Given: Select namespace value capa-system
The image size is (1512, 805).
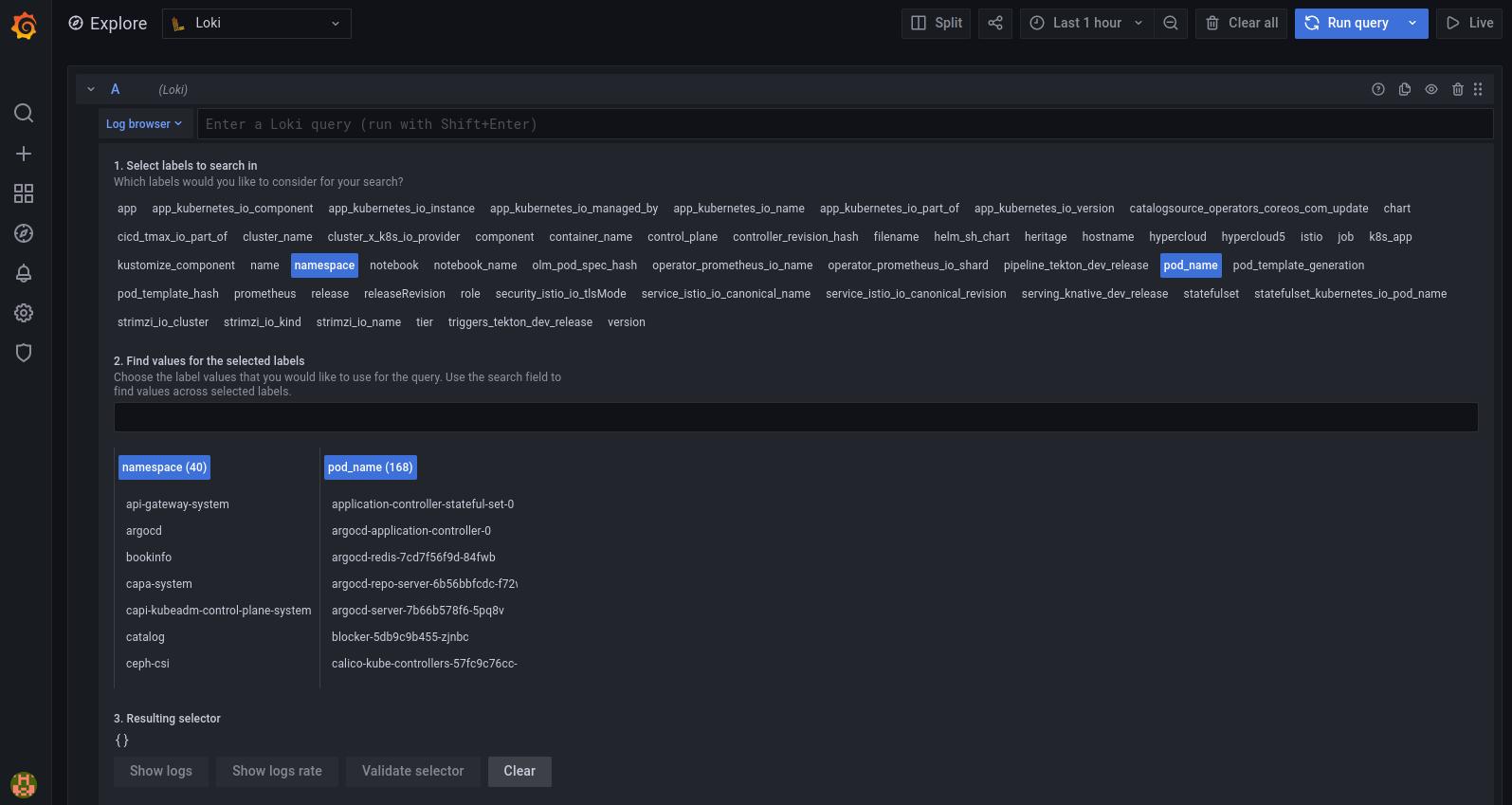Looking at the screenshot, I should coord(158,584).
